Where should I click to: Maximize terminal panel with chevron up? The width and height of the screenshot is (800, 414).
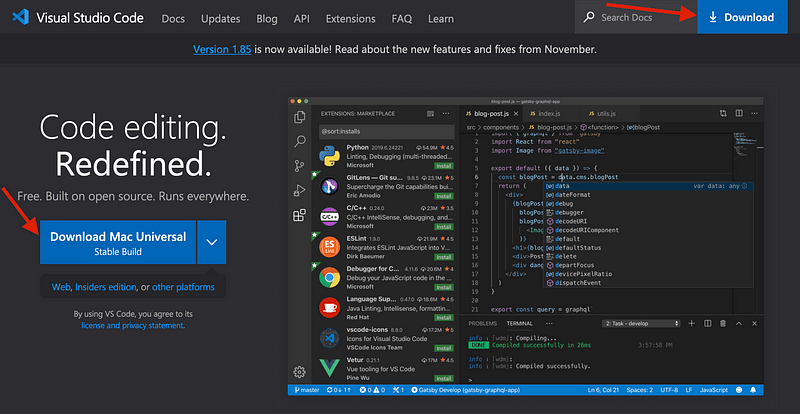(739, 324)
